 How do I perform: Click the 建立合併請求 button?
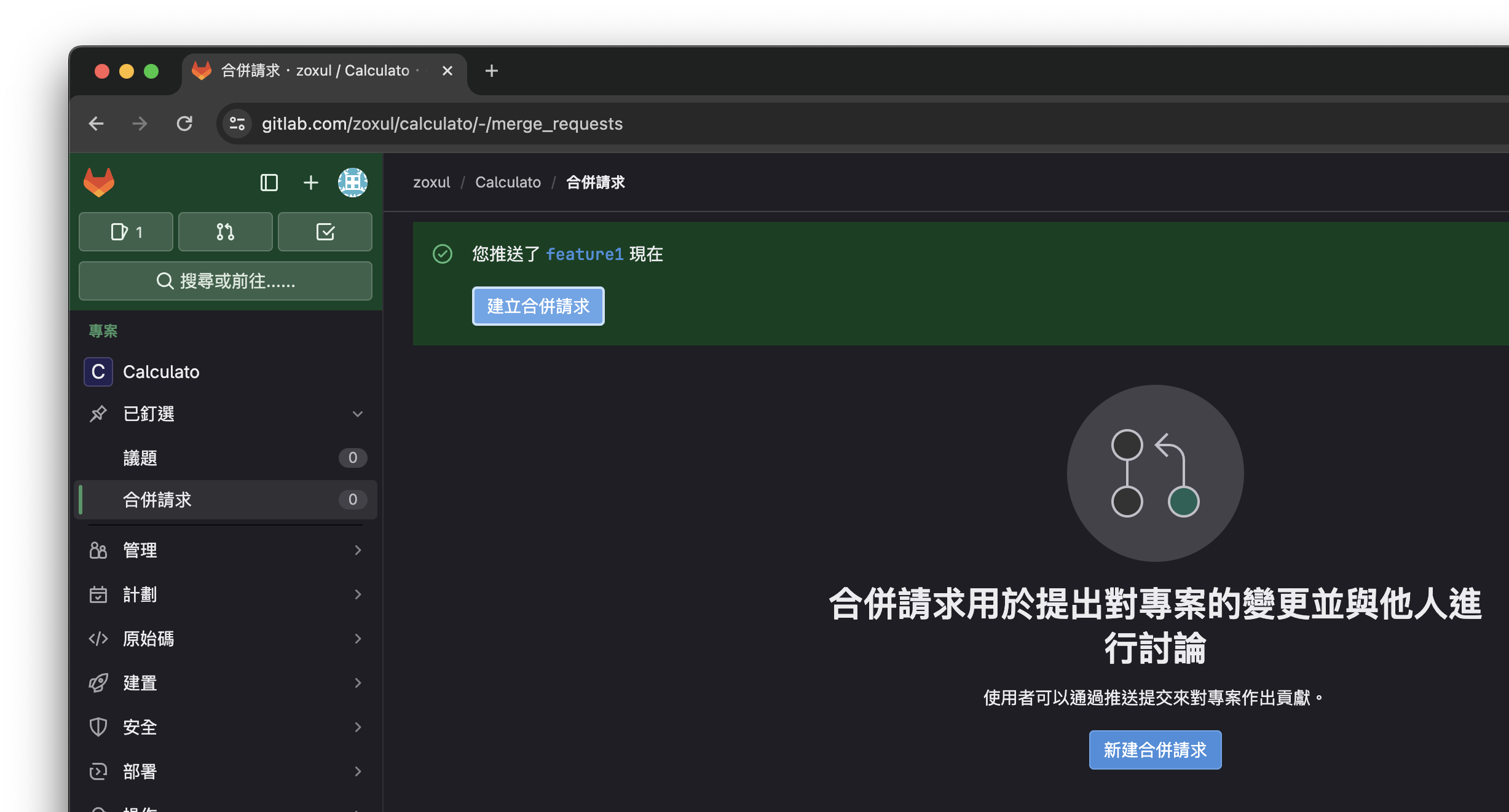click(x=538, y=306)
